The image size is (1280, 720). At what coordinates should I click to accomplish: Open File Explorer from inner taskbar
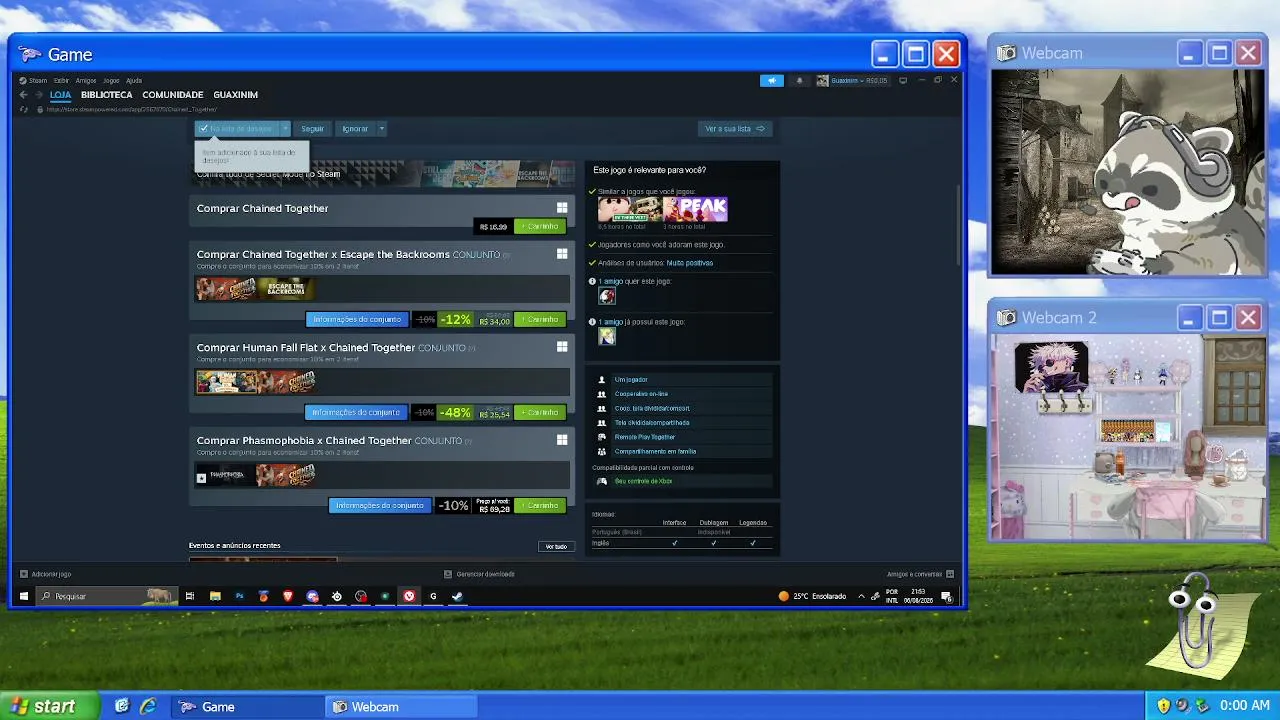pyautogui.click(x=215, y=596)
